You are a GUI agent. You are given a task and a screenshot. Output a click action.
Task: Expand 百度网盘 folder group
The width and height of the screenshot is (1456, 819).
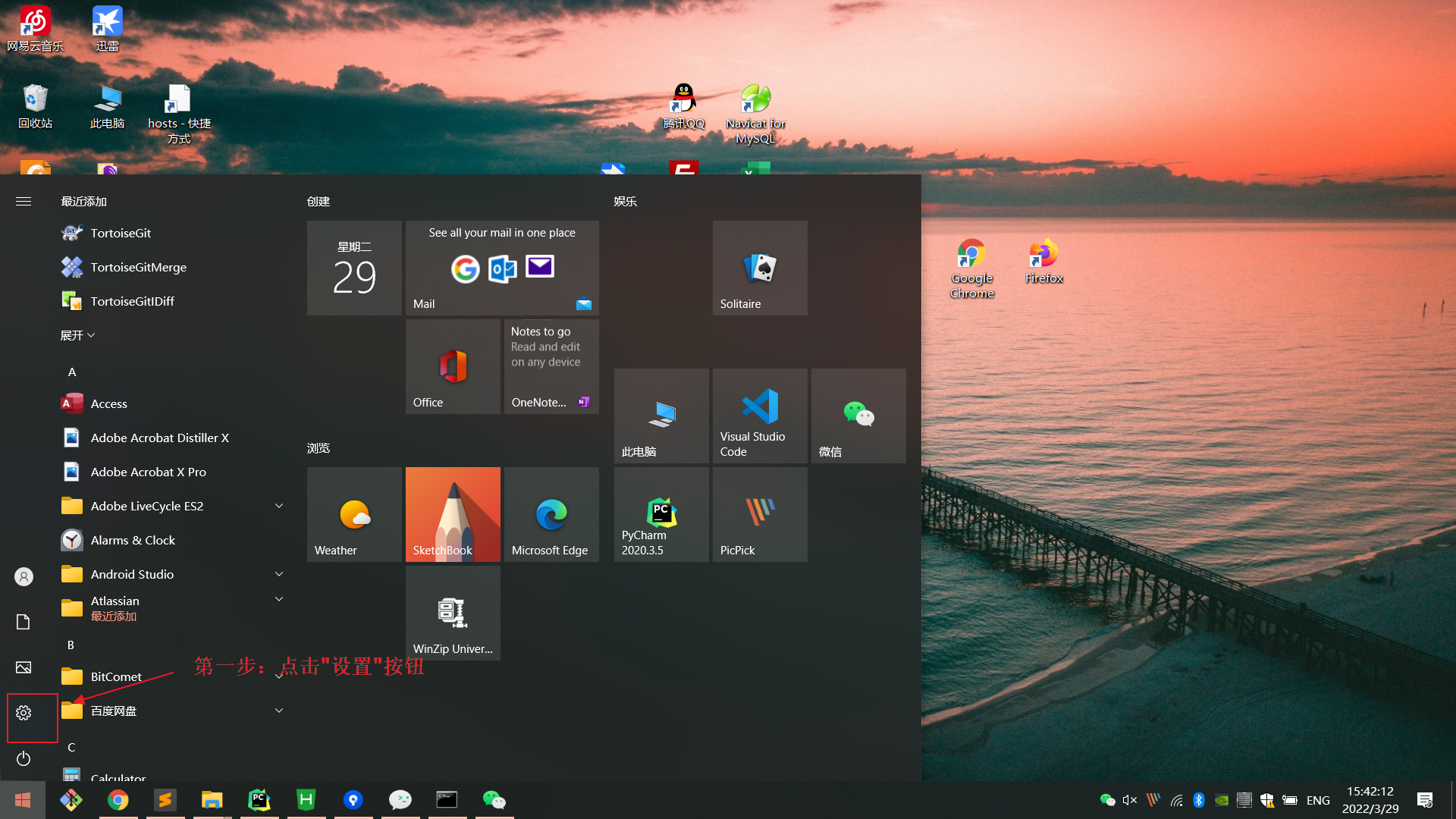pos(281,710)
